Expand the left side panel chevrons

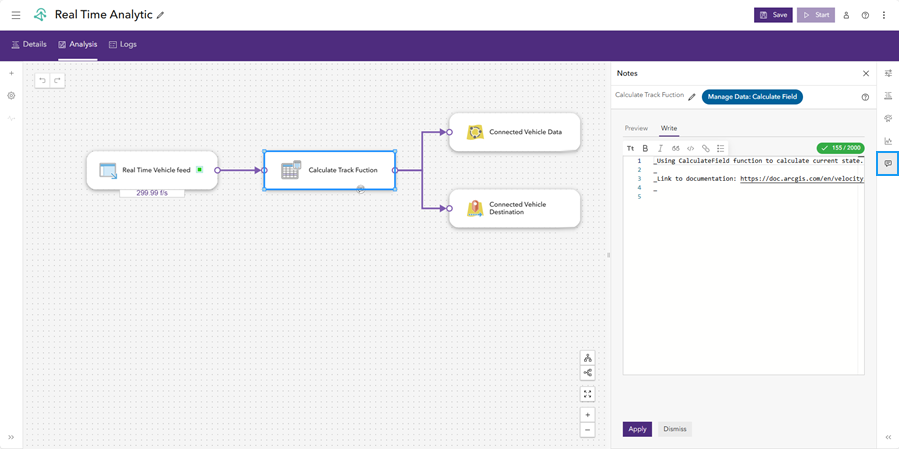pyautogui.click(x=11, y=437)
